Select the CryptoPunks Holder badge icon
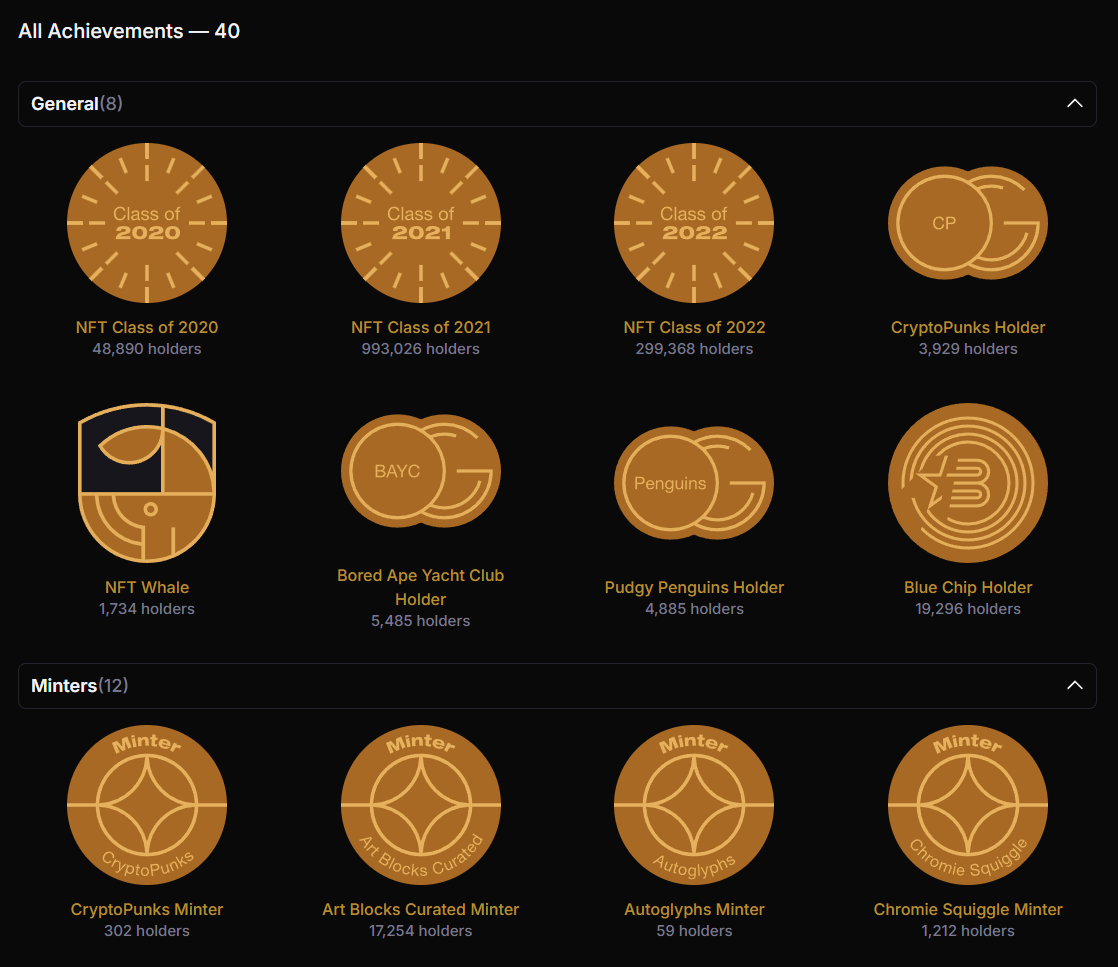 click(x=967, y=222)
